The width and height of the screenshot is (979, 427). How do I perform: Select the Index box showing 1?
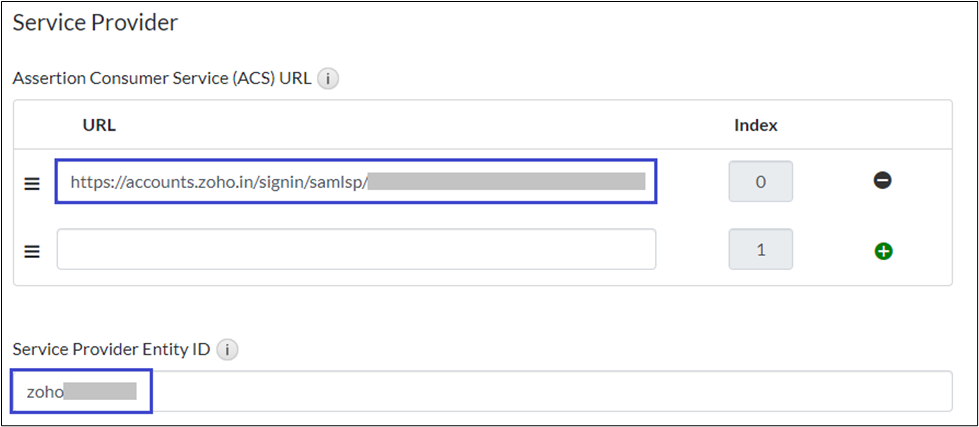click(760, 249)
